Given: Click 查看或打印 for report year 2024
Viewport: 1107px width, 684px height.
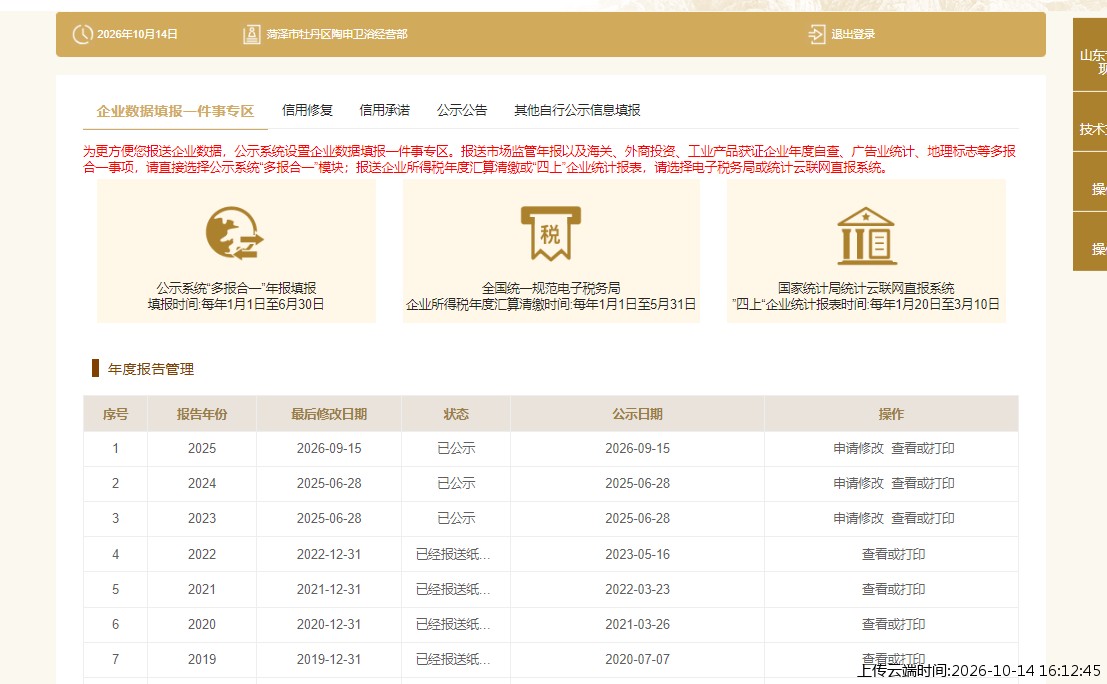Looking at the screenshot, I should [922, 484].
